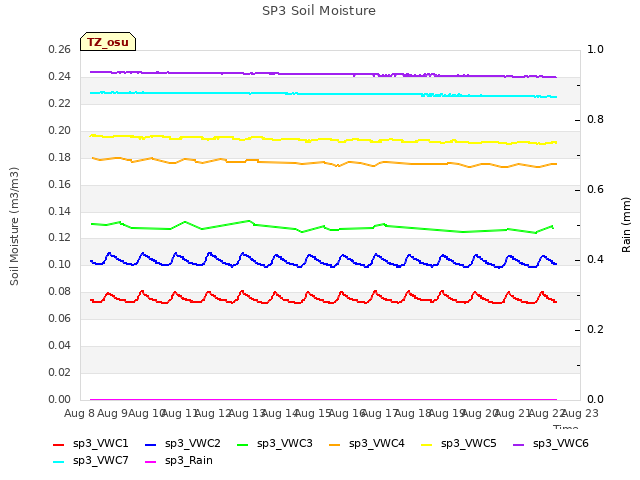Click the yellow sp3_VWC5 legend swatch
Image resolution: width=640 pixels, height=480 pixels.
[x=427, y=445]
